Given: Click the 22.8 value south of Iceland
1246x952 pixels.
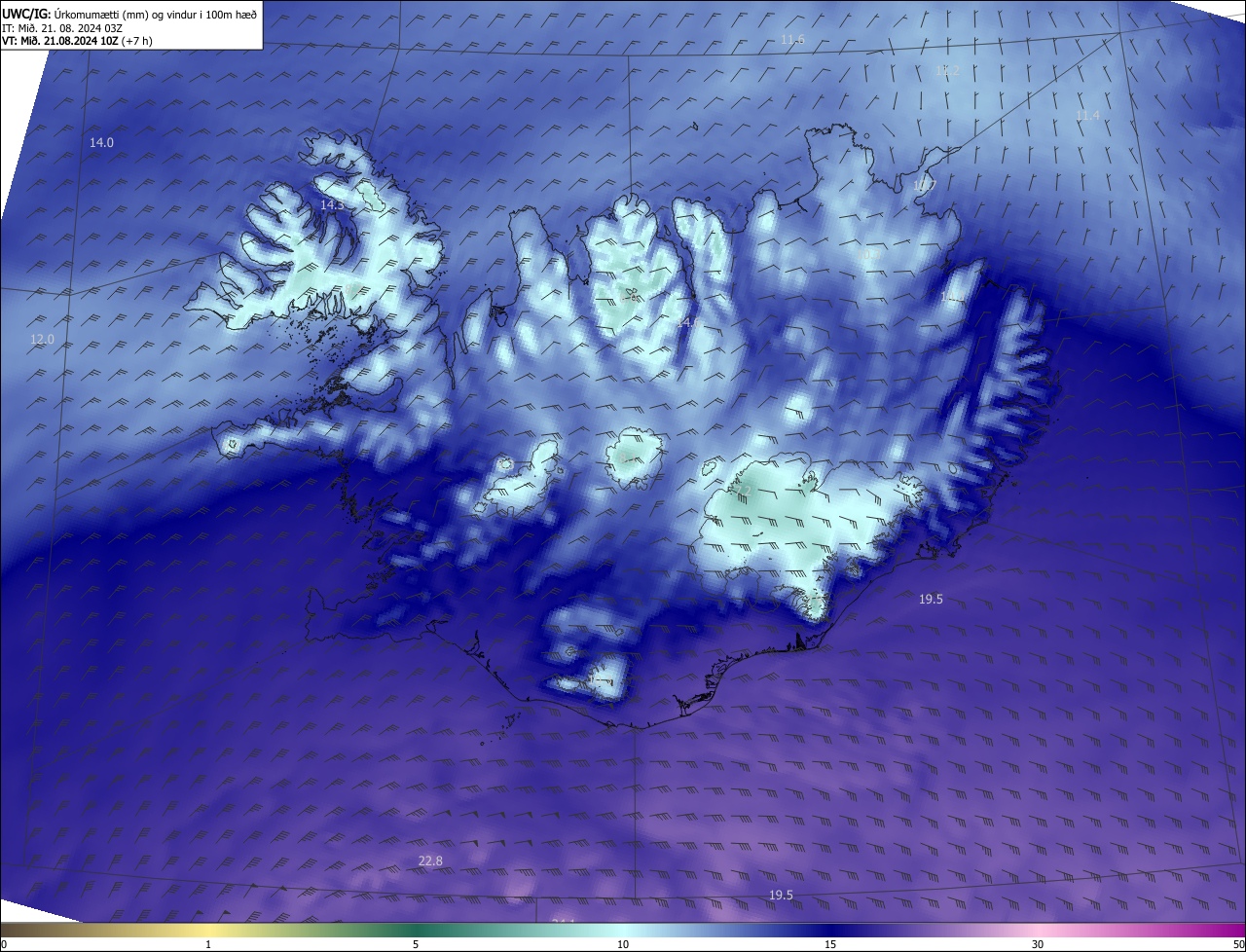Looking at the screenshot, I should (x=430, y=861).
